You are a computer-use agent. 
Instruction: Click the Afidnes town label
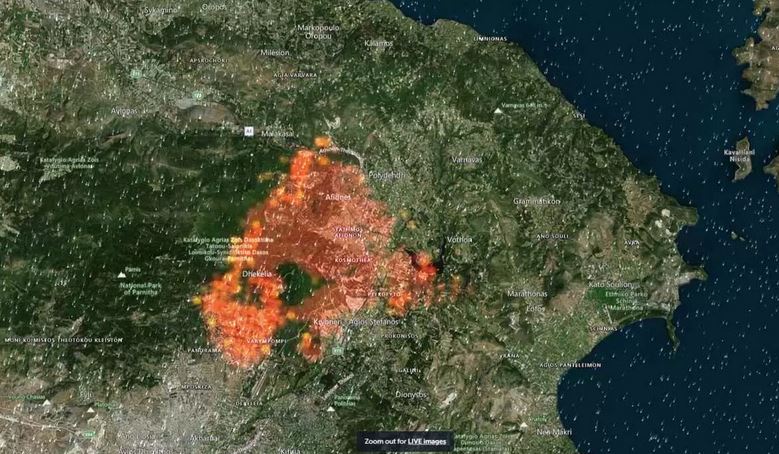point(338,197)
